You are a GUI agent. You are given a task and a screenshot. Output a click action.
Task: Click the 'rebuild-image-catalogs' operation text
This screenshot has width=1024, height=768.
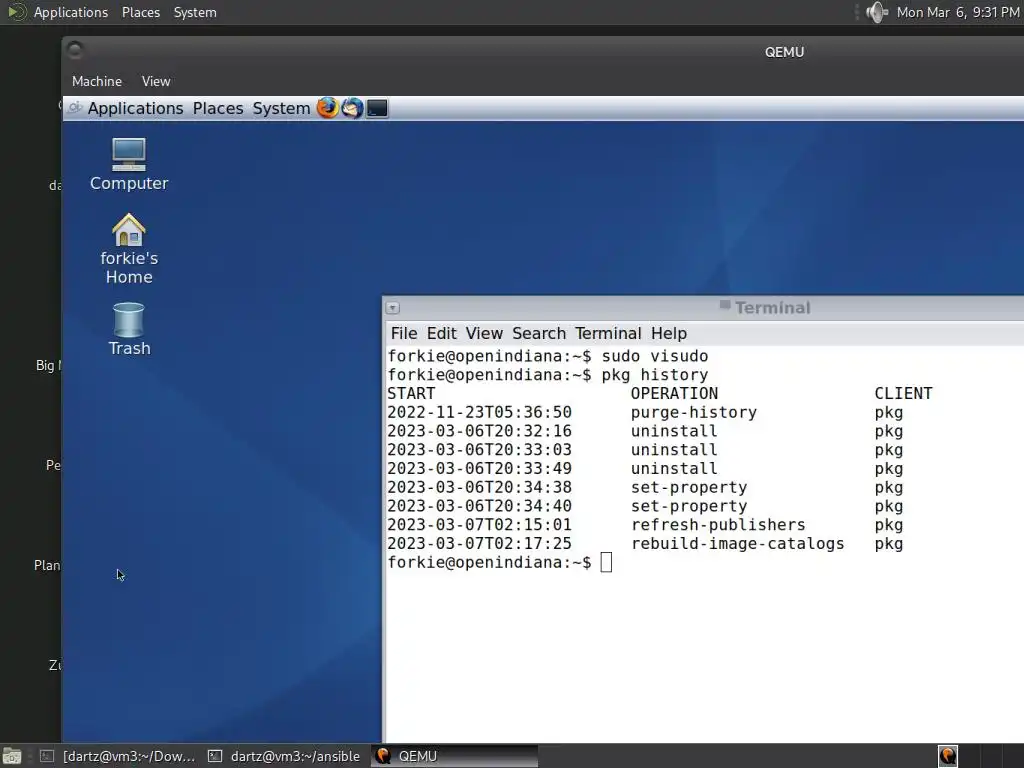[x=737, y=544]
